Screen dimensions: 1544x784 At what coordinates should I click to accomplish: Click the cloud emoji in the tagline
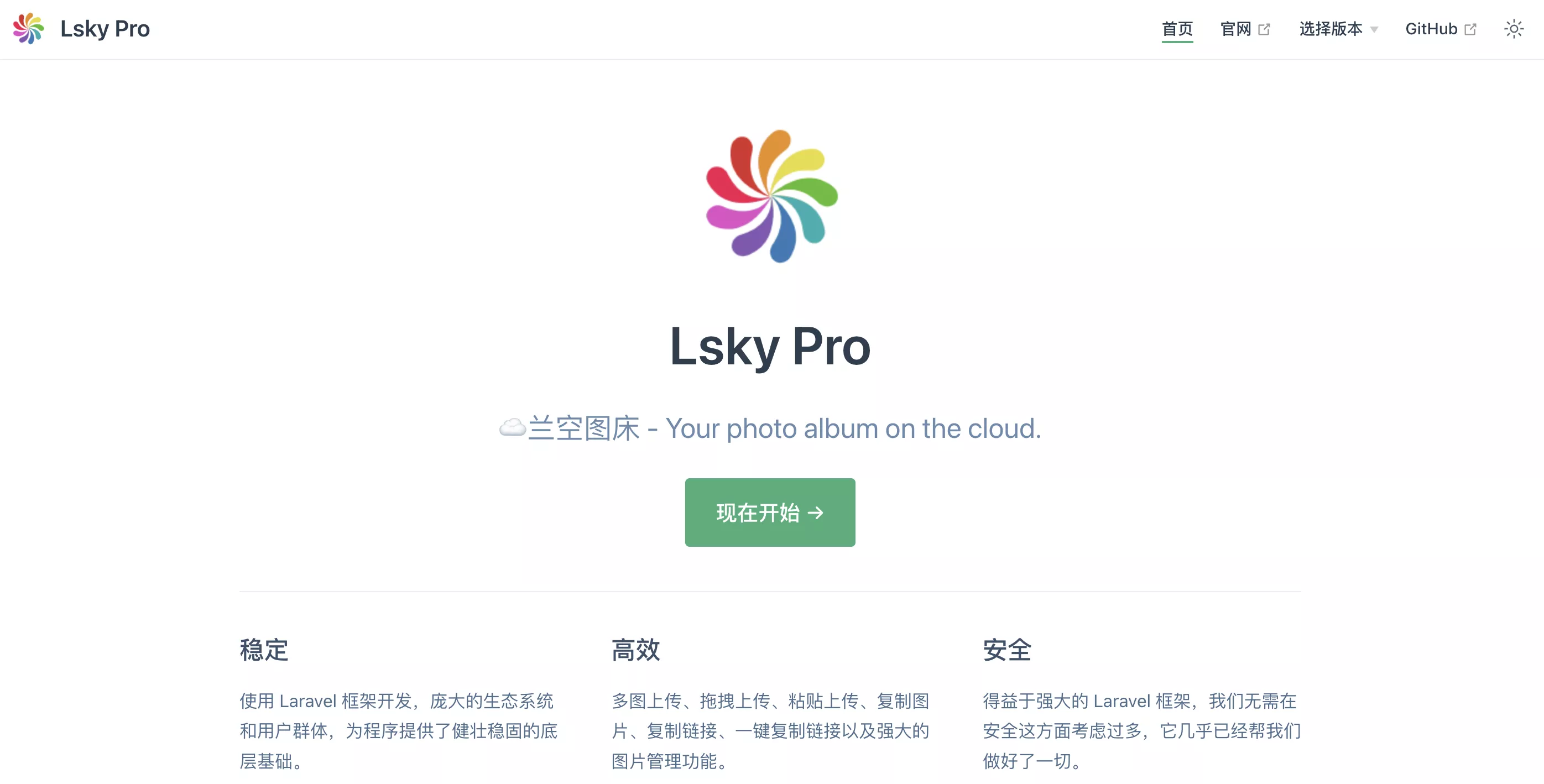(x=513, y=428)
